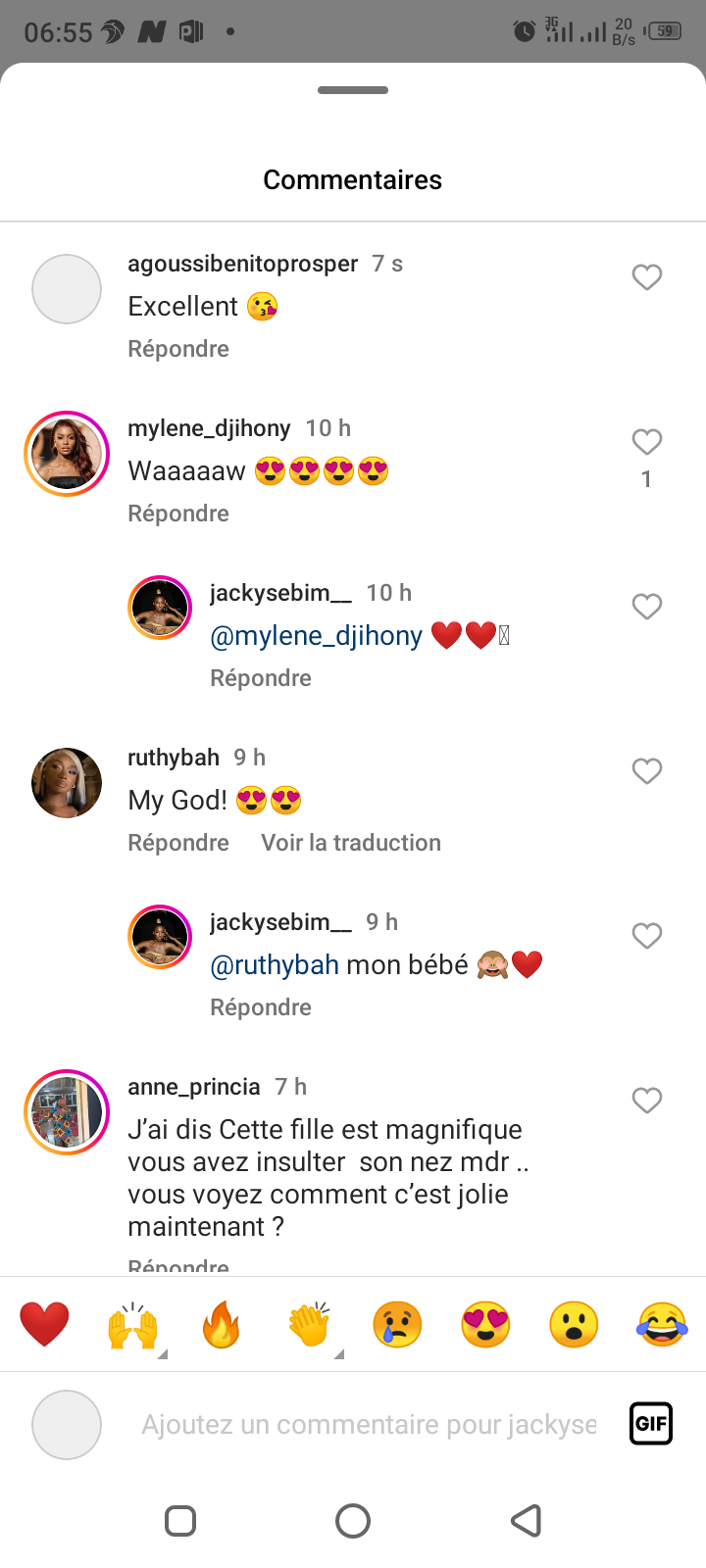Choose the clapping hands reaction emoji
Screen dimensions: 706x1568
309,1325
